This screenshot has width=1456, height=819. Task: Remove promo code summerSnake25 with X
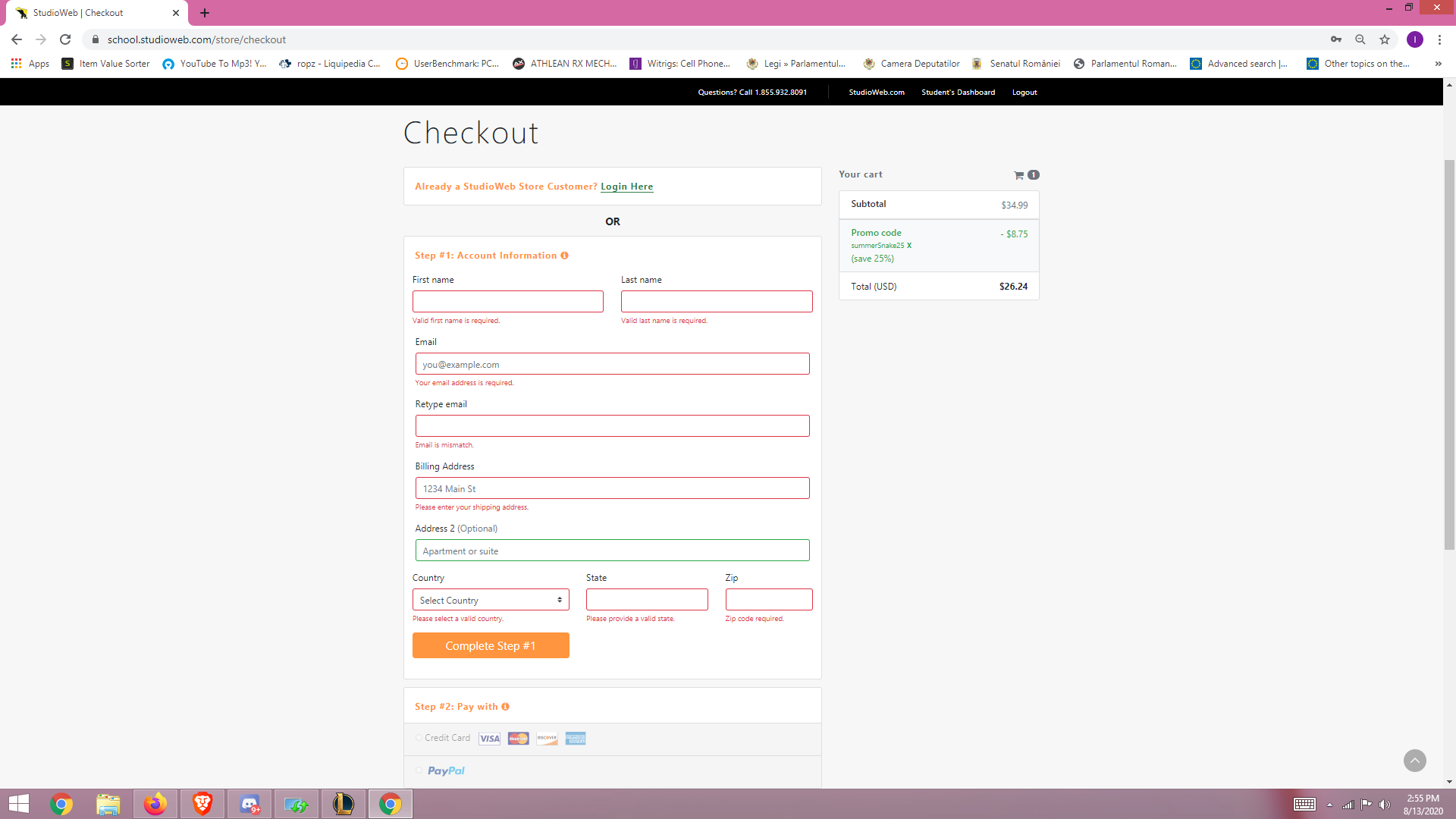tap(909, 246)
